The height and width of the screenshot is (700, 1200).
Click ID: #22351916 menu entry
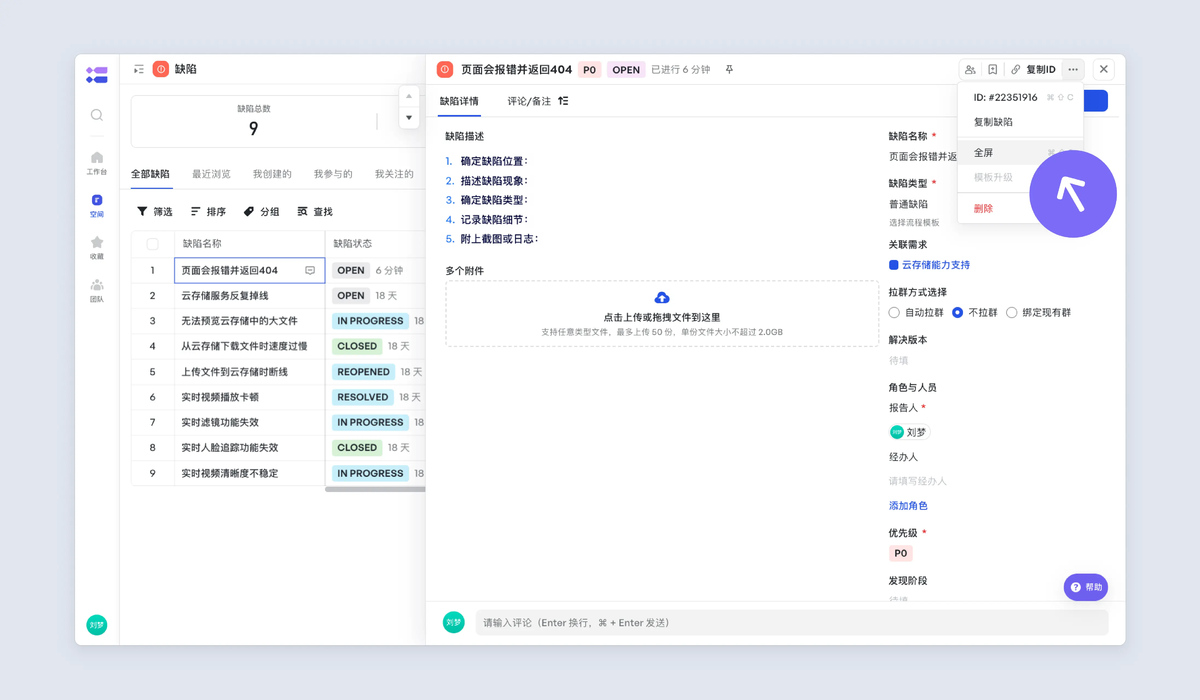point(1021,97)
